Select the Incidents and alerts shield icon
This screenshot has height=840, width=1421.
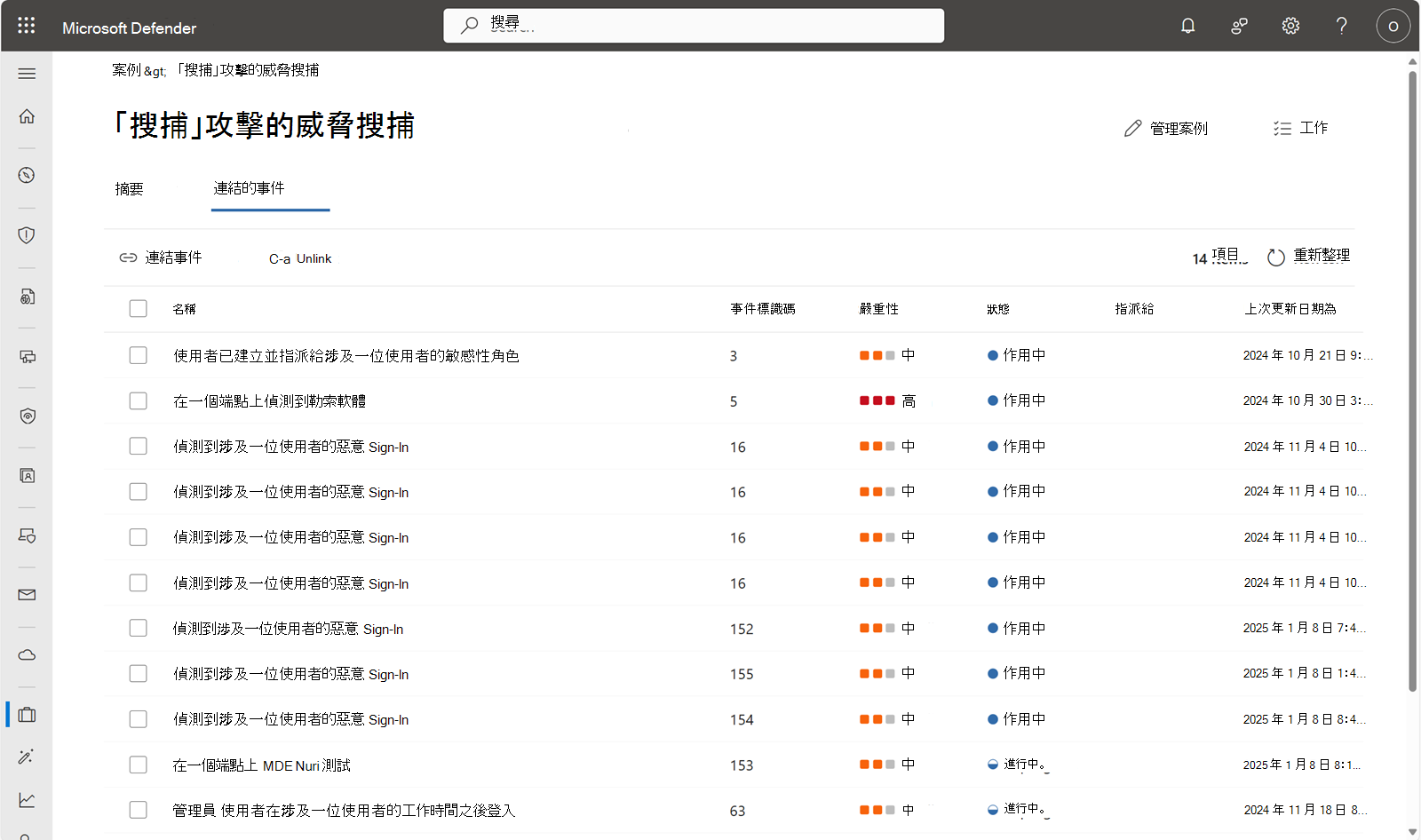[27, 235]
